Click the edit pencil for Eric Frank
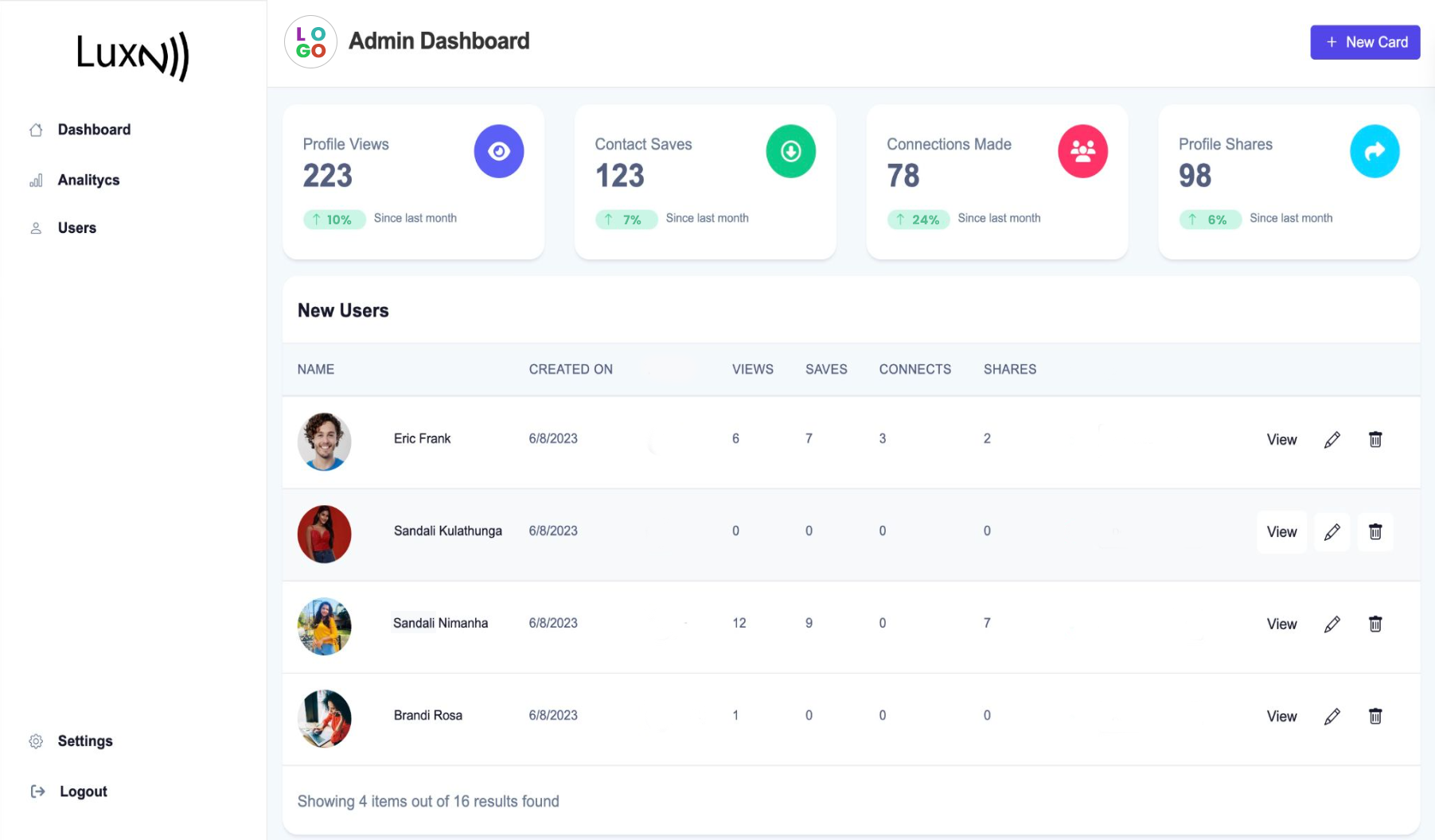 (1332, 440)
